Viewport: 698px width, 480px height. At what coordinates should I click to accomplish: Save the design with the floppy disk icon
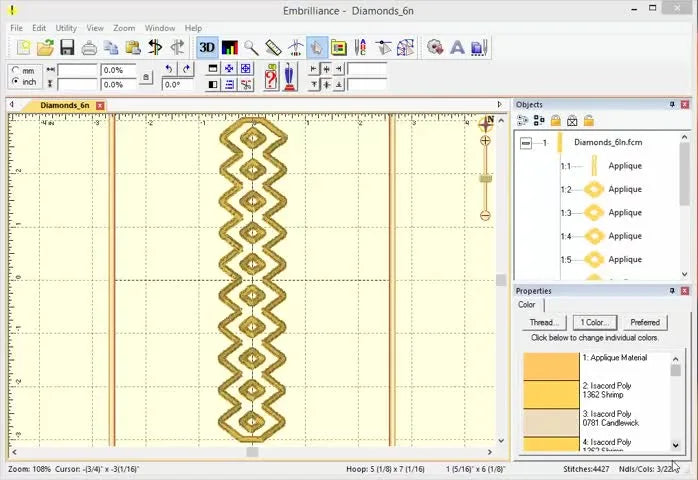click(67, 47)
